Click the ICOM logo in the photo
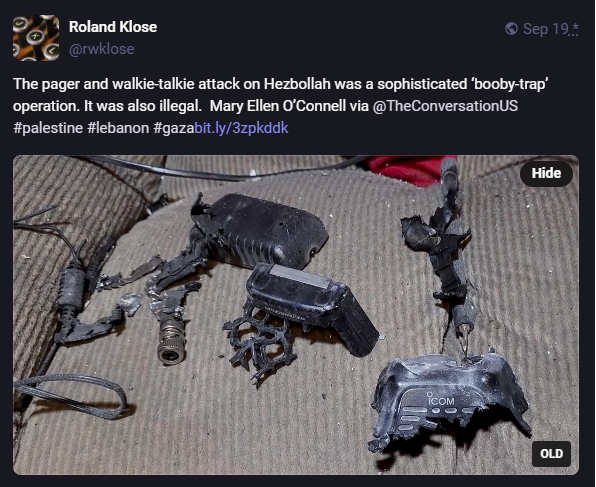Image resolution: width=596 pixels, height=487 pixels. click(x=441, y=400)
